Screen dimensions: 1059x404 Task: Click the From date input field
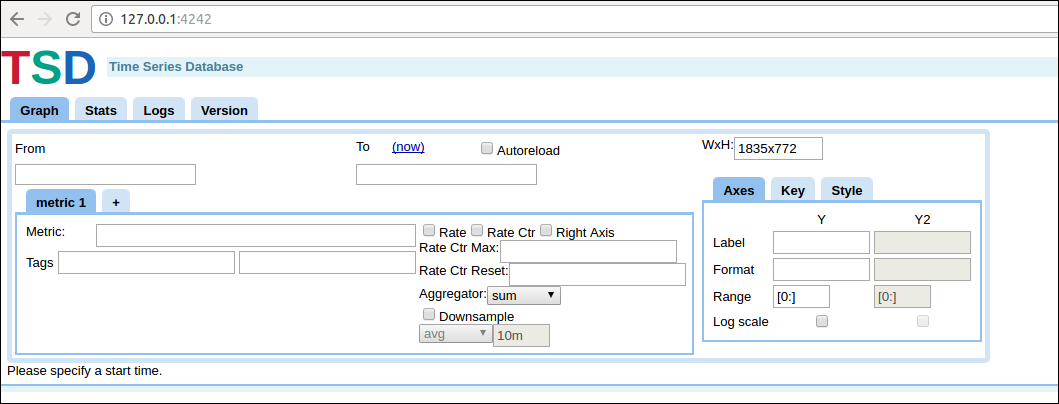coord(105,174)
